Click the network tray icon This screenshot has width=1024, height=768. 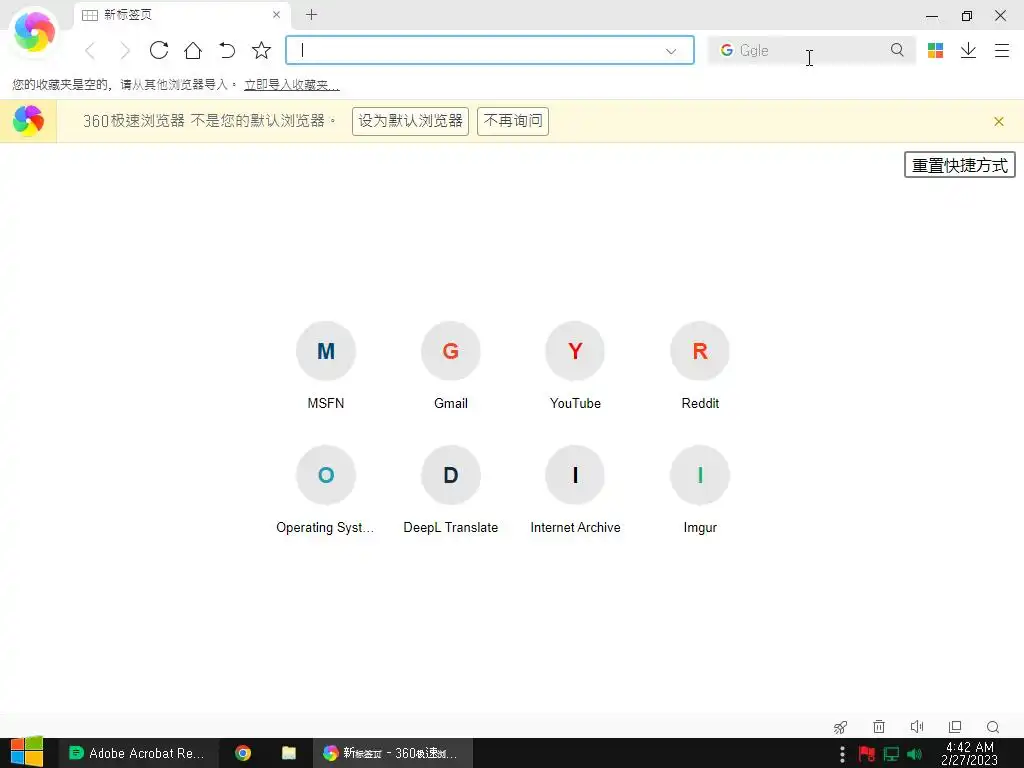(x=891, y=754)
